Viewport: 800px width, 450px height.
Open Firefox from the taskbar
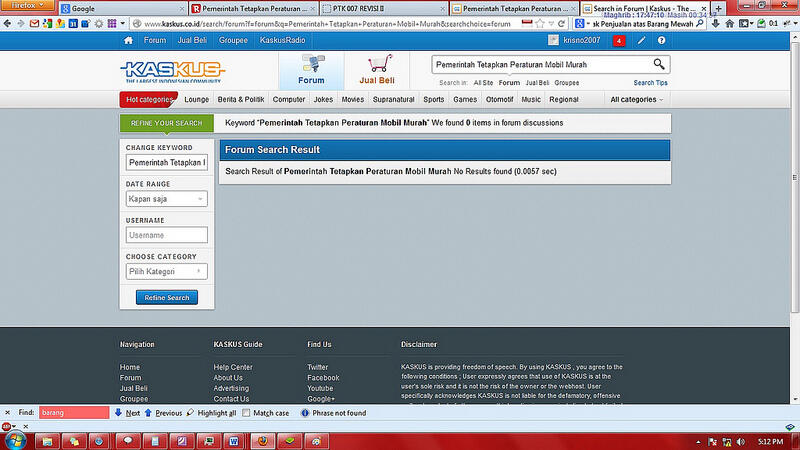click(x=263, y=441)
